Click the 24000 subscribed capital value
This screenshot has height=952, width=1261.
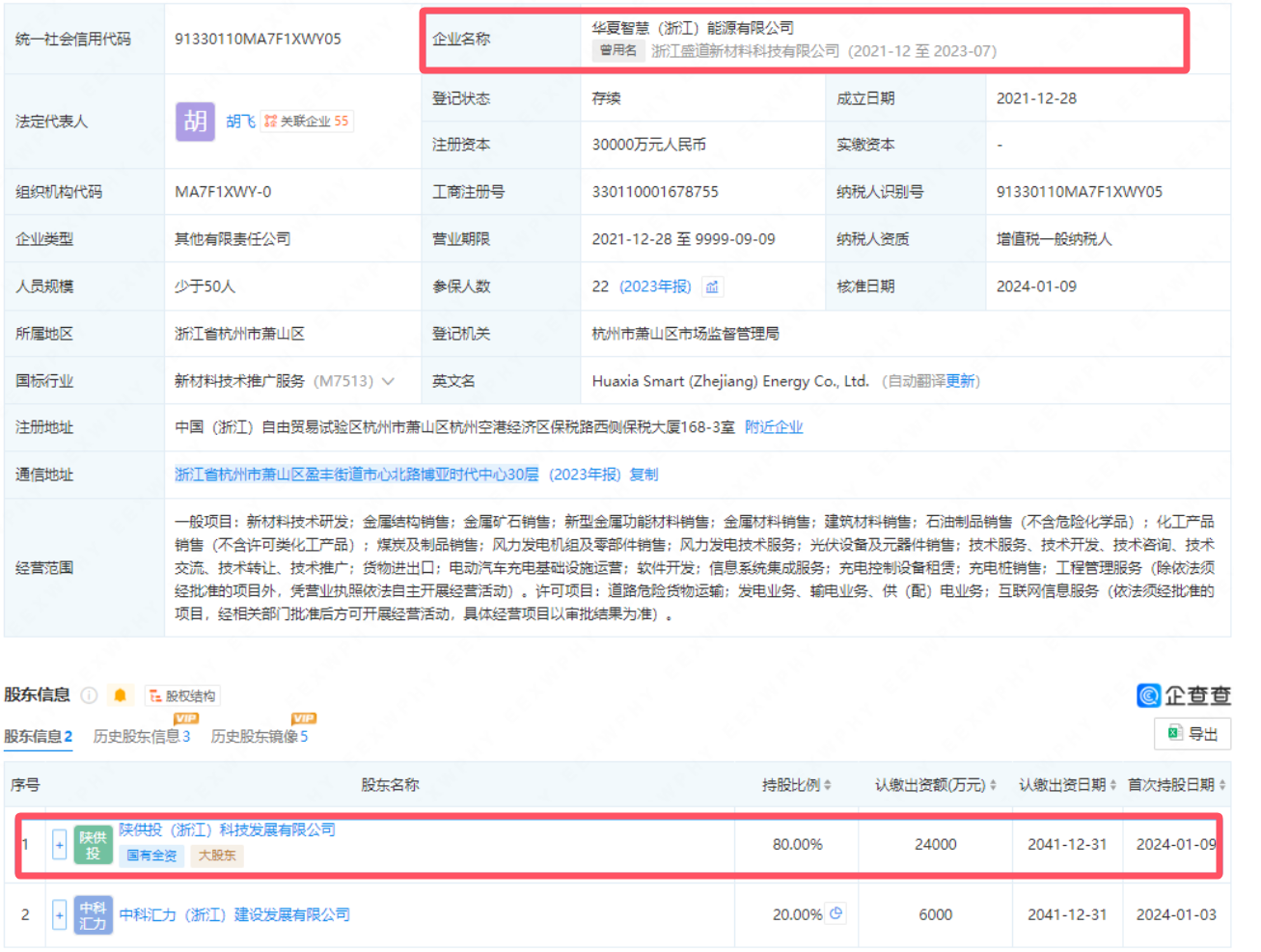coord(936,844)
